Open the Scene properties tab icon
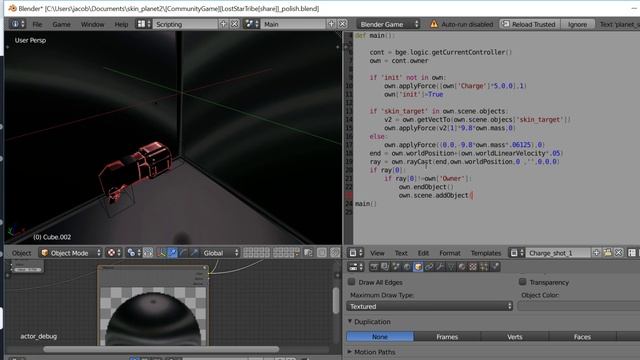Viewport: 640px width, 360px height. pyautogui.click(x=396, y=267)
